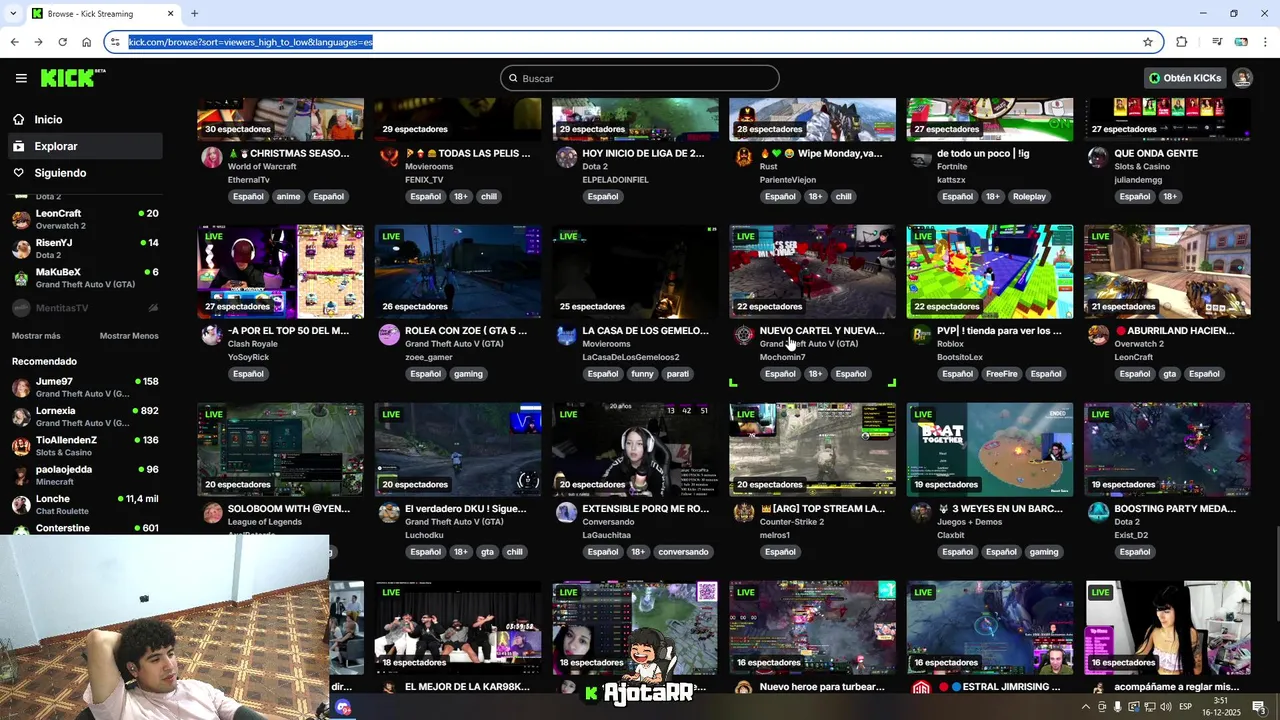The width and height of the screenshot is (1280, 720).
Task: Select the conversando tag under LaGauchitaa
Action: coord(683,552)
